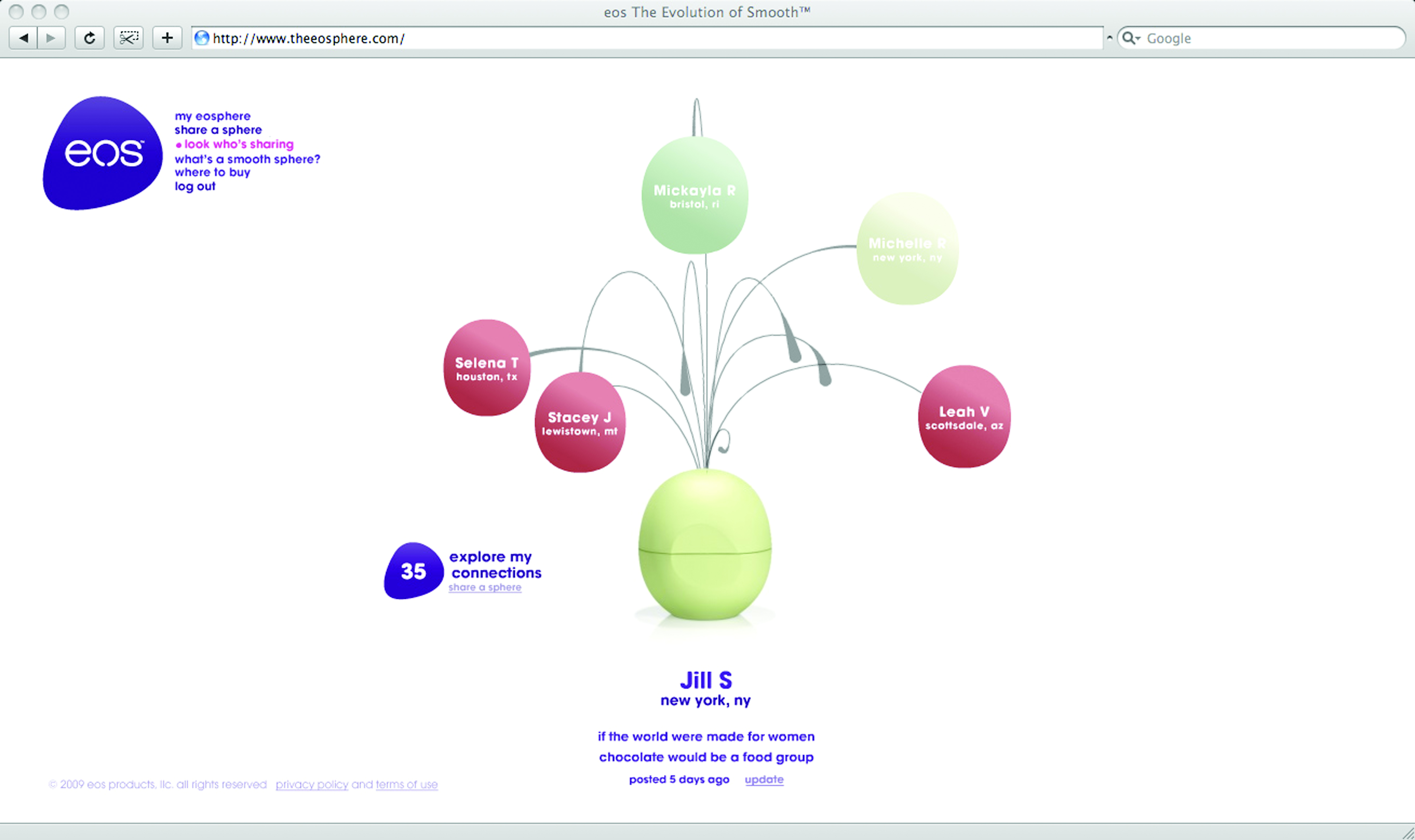Click share a sphere link under connections
This screenshot has height=840, width=1415.
(x=485, y=588)
